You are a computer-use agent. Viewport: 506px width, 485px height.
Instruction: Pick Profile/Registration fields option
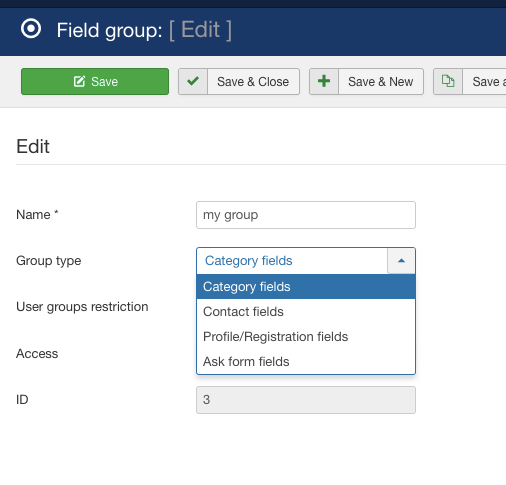coord(306,337)
